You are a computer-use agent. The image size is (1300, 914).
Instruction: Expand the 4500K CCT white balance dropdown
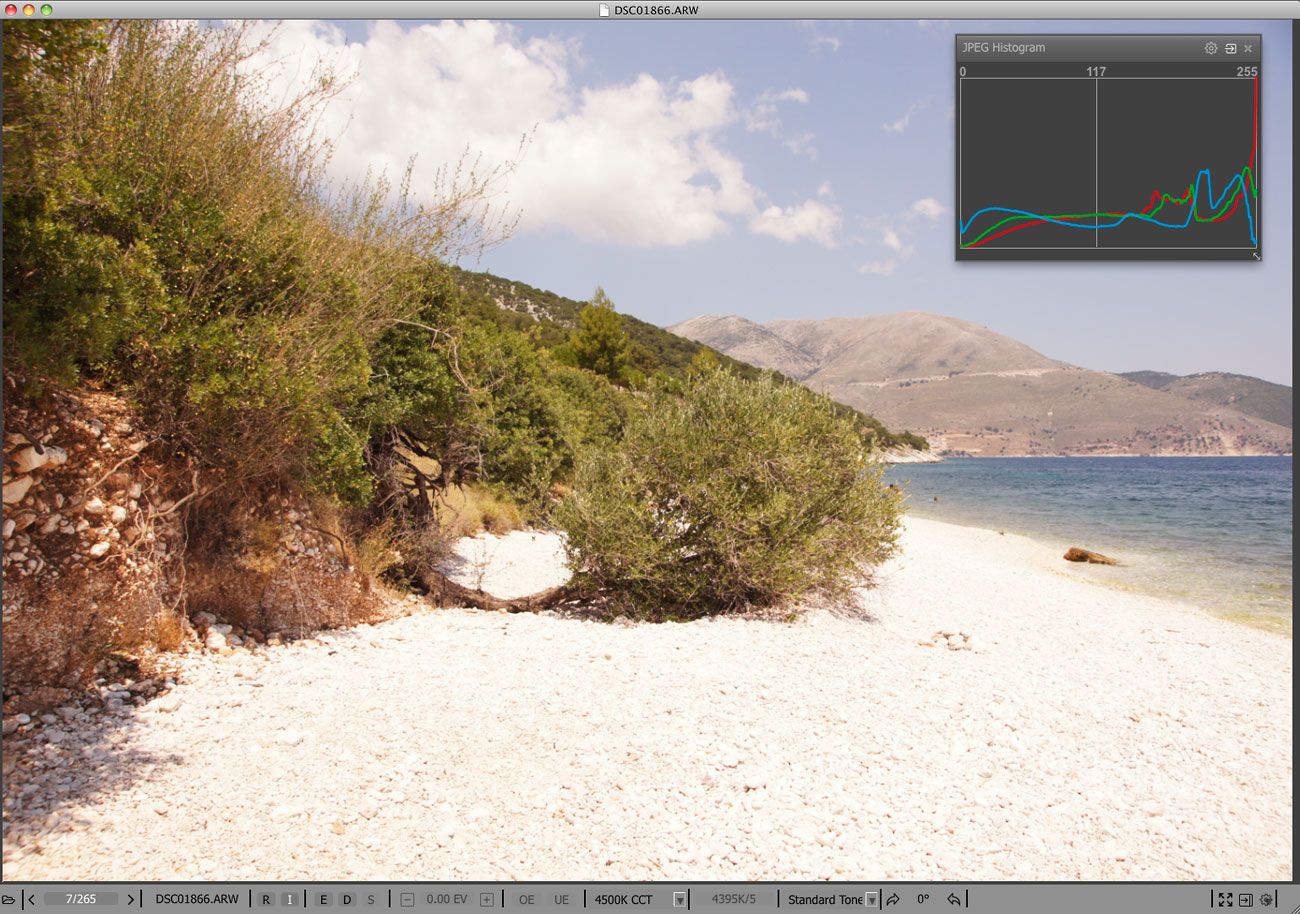point(679,899)
